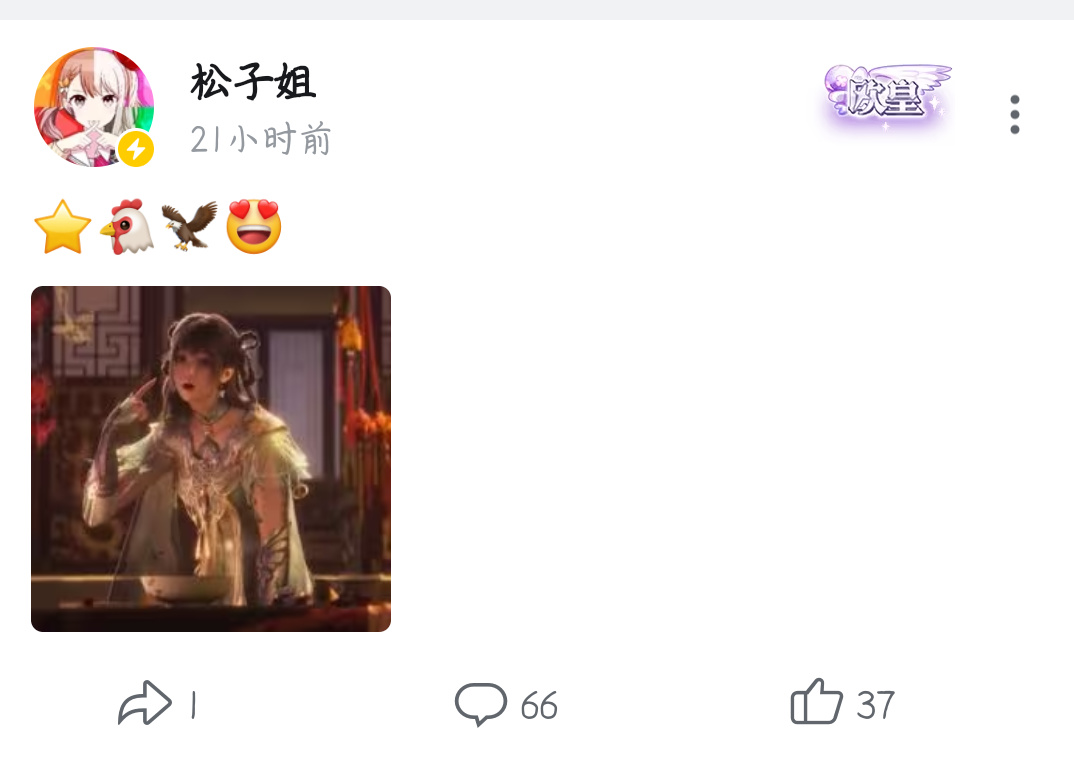This screenshot has height=769, width=1074.
Task: Click the username 松子姐
Action: (x=253, y=81)
